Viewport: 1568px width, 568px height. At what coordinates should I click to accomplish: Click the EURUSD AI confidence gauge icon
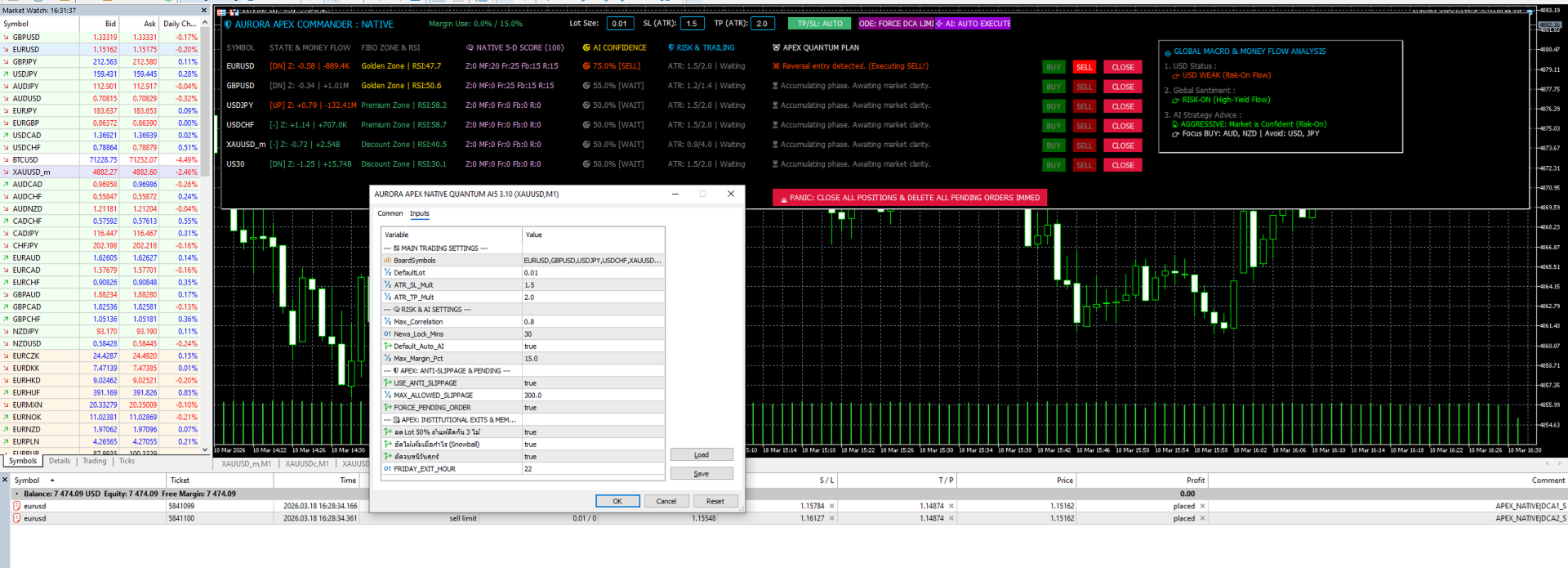pyautogui.click(x=586, y=66)
